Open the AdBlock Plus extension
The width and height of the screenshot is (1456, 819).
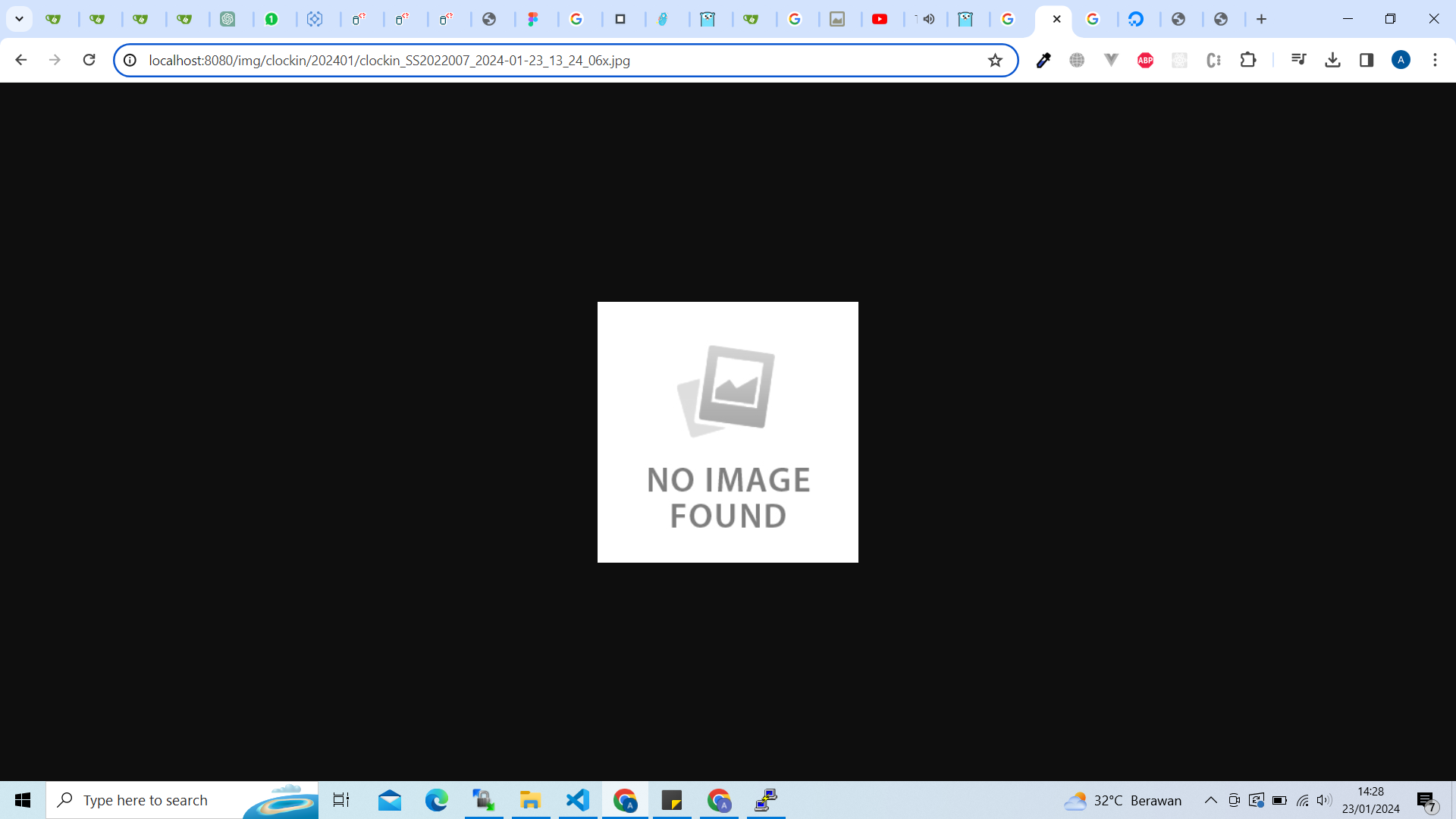(x=1145, y=60)
